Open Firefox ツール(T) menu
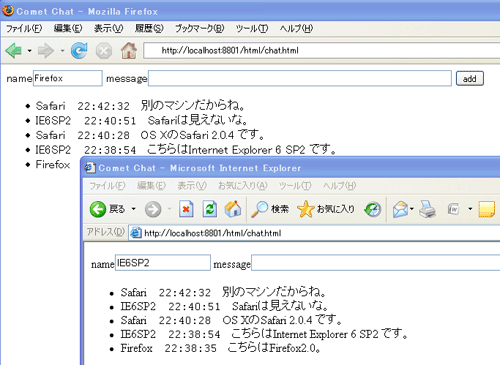 (x=252, y=29)
